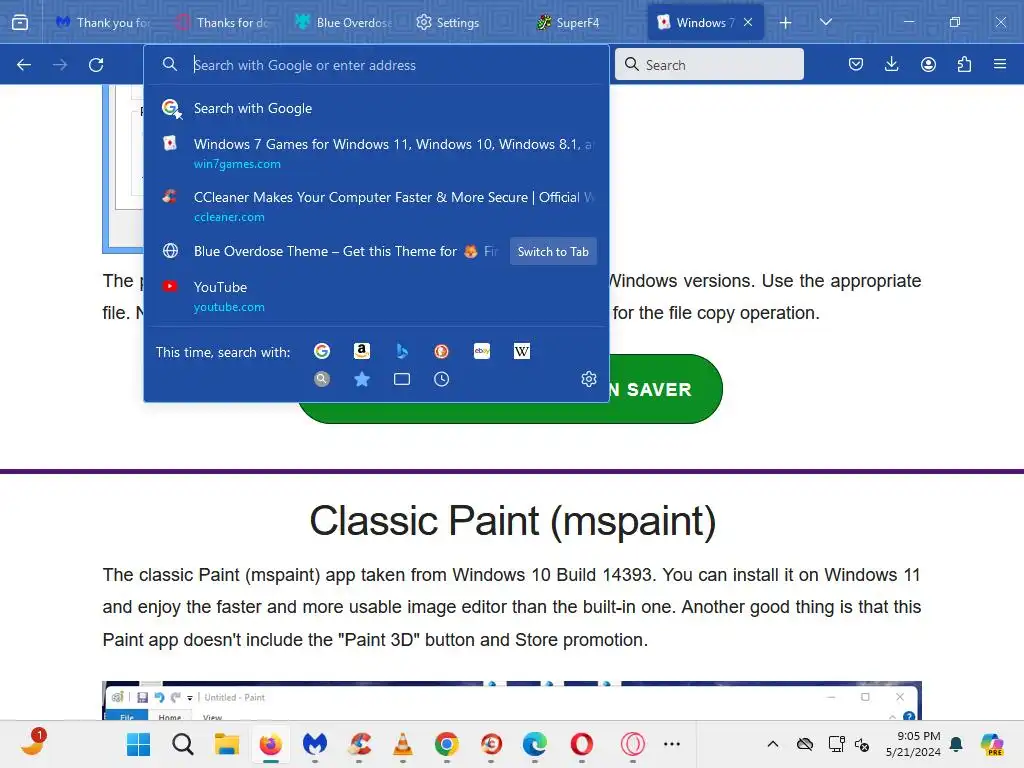Switch to the Blue Overdose tab
Viewport: 1024px width, 768px height.
coord(343,22)
